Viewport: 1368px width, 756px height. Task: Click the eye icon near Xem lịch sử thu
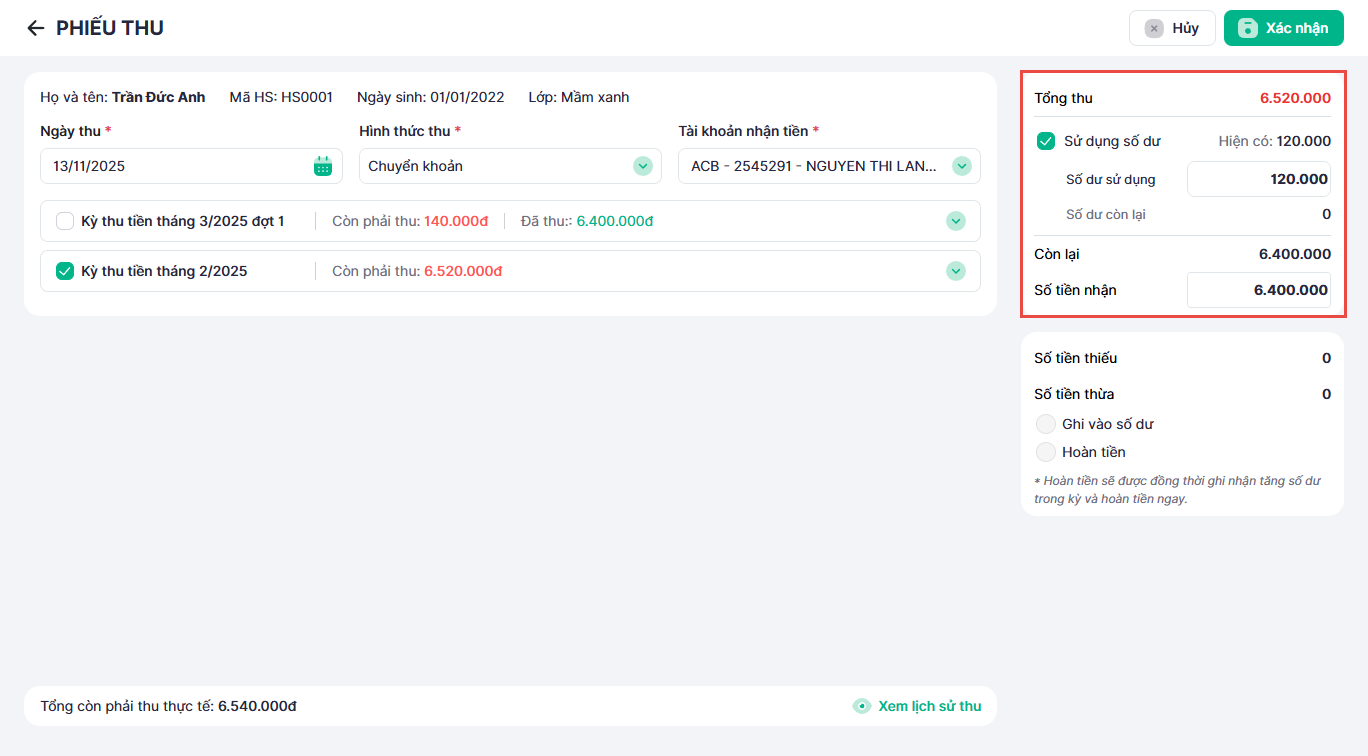click(x=861, y=706)
